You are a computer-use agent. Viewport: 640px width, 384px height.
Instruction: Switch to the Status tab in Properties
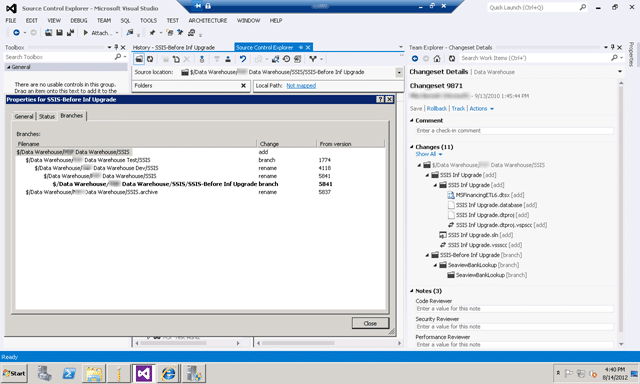[x=47, y=116]
